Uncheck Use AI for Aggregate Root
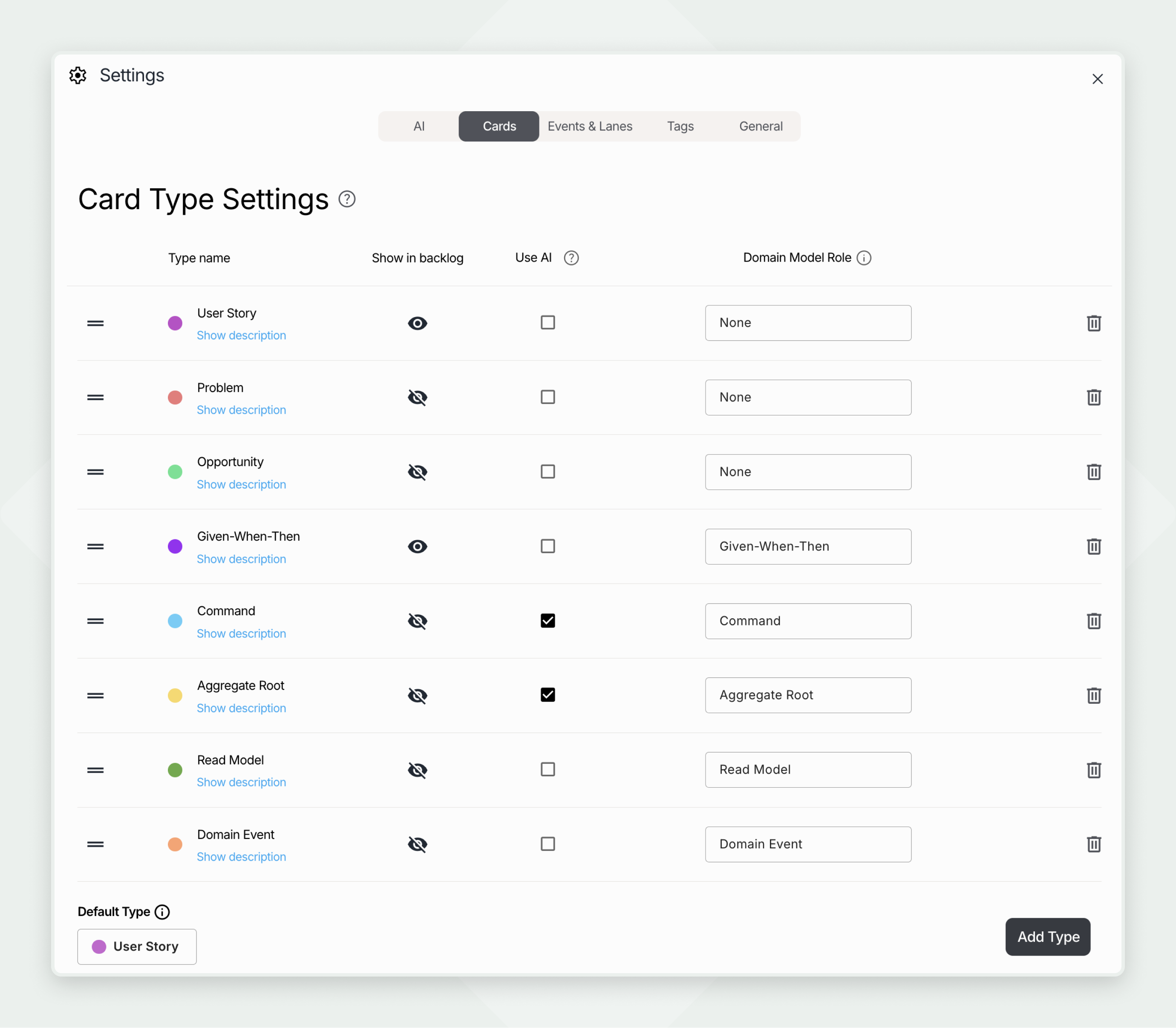This screenshot has width=1176, height=1028. click(547, 695)
